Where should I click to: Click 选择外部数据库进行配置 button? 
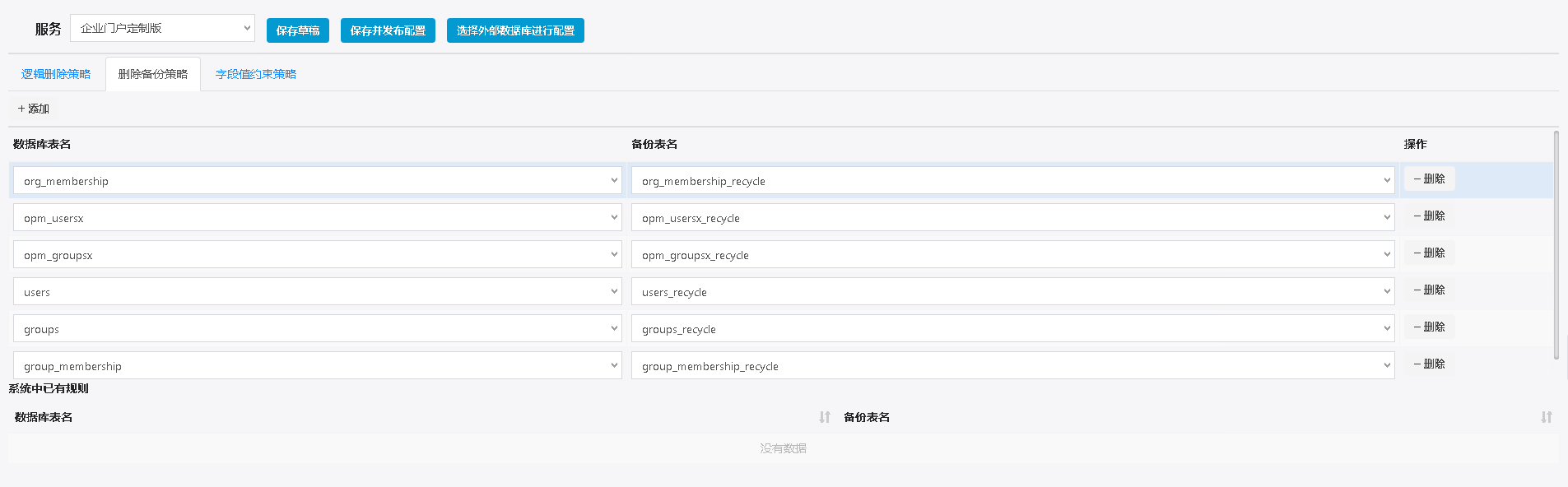pos(515,30)
